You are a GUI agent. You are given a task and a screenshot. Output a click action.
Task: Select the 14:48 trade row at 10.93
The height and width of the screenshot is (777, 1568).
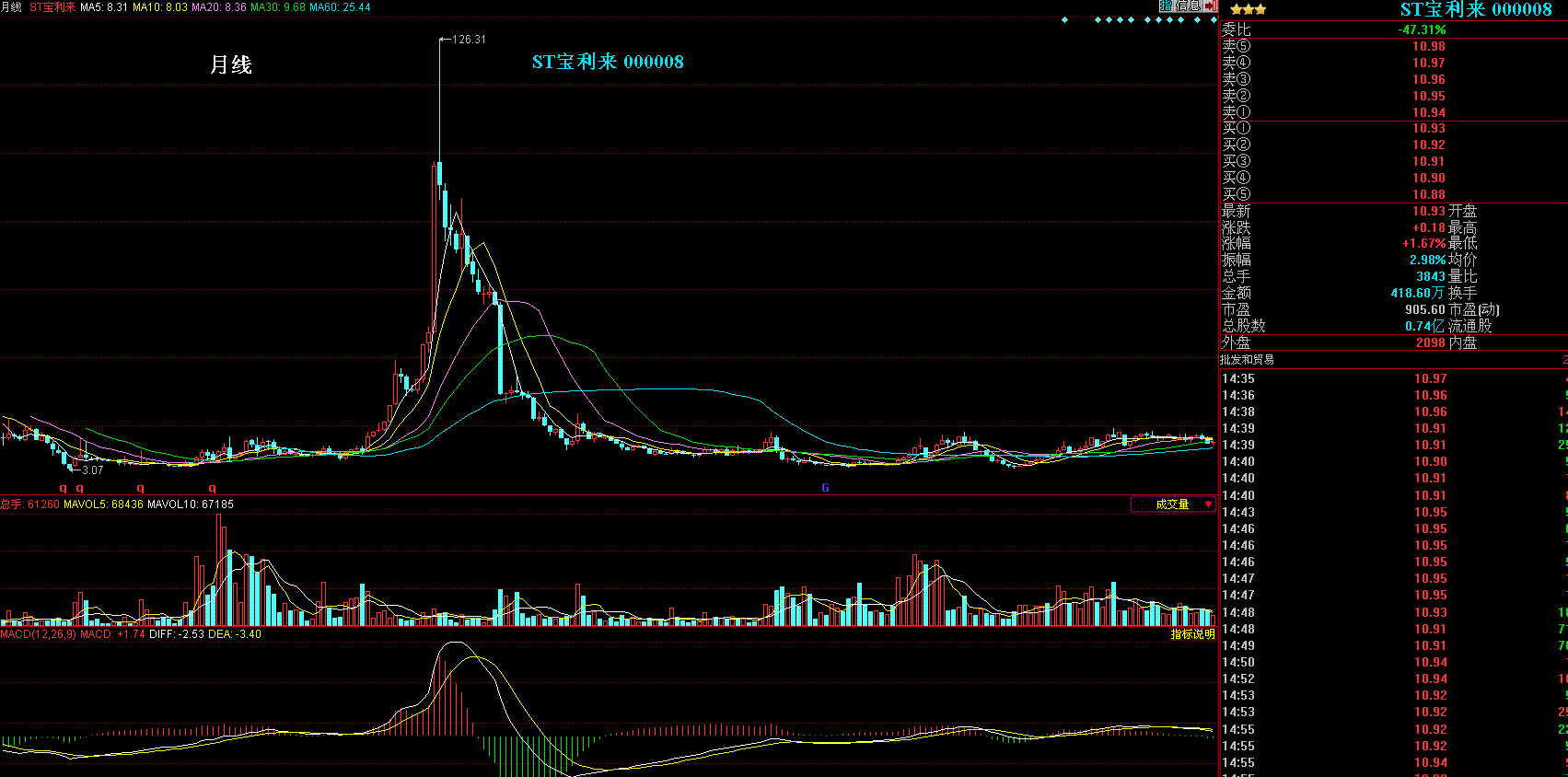[1394, 612]
